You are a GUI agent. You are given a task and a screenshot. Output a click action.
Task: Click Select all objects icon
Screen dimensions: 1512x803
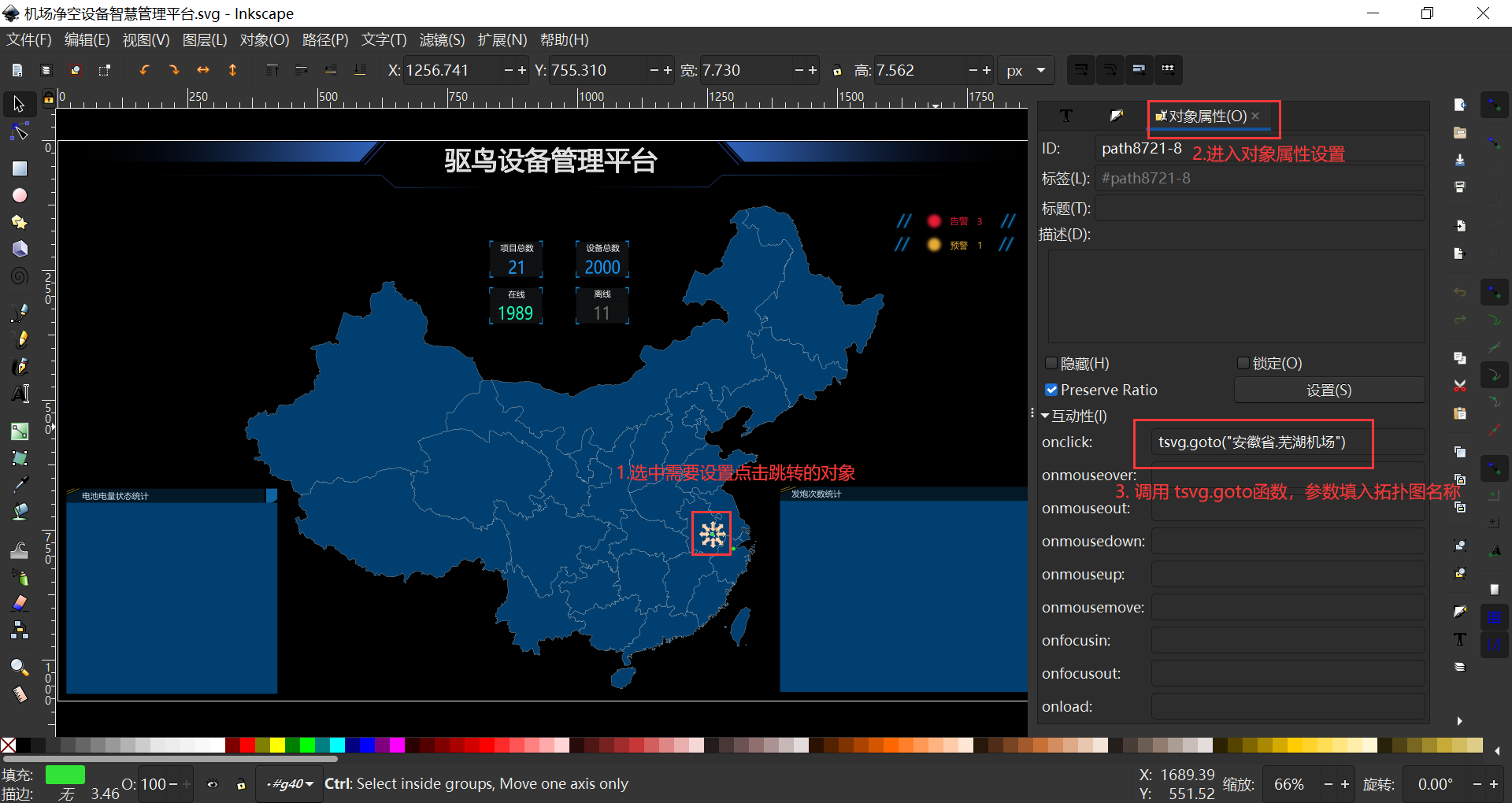[17, 70]
